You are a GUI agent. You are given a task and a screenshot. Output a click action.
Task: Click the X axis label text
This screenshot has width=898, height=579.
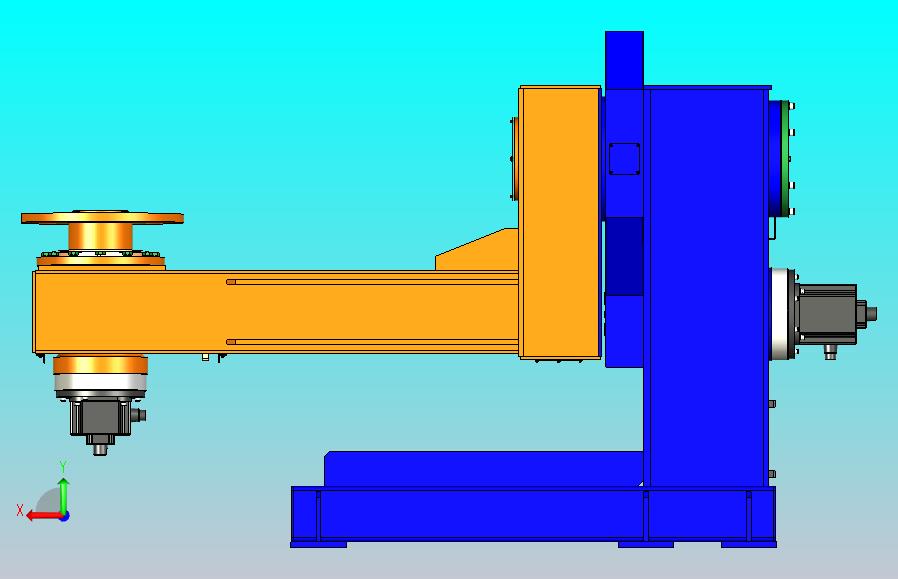(20, 510)
